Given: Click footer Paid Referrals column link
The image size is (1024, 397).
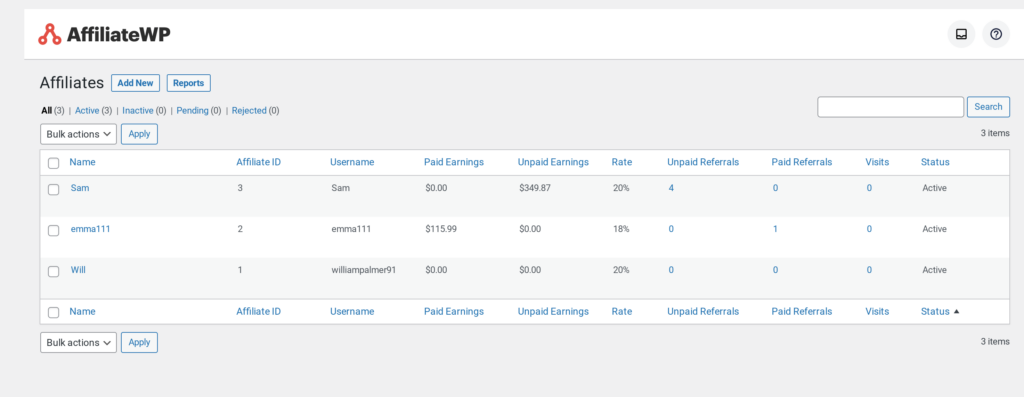Looking at the screenshot, I should (x=801, y=311).
